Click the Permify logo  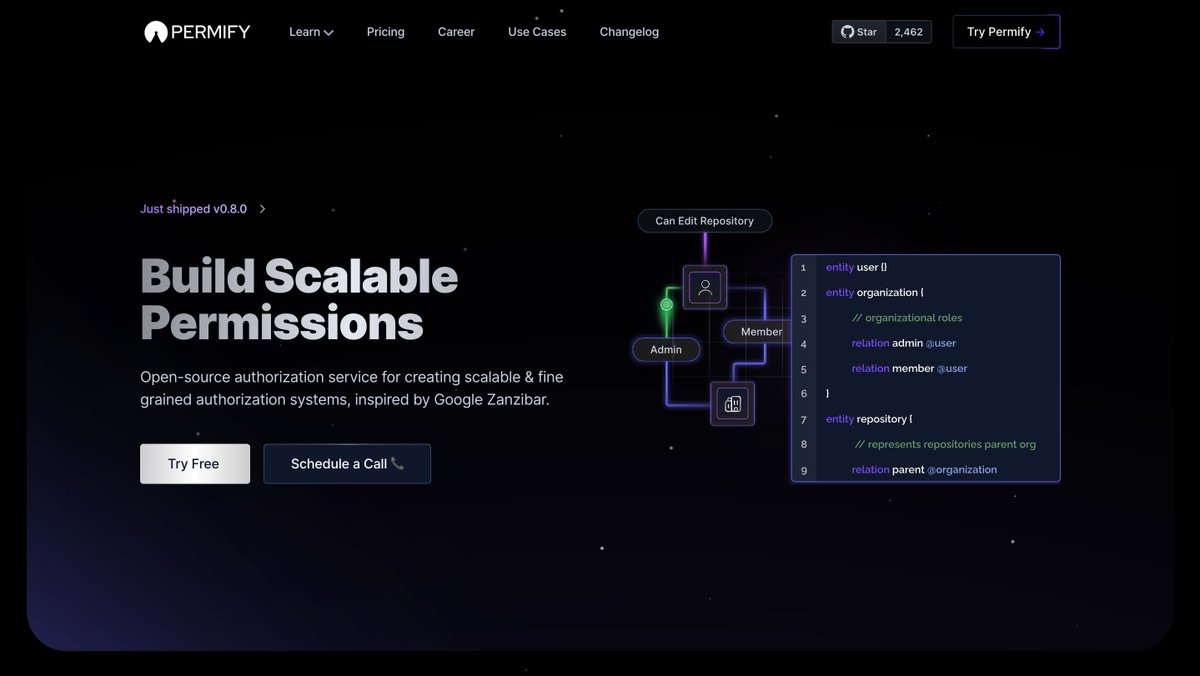coord(197,32)
